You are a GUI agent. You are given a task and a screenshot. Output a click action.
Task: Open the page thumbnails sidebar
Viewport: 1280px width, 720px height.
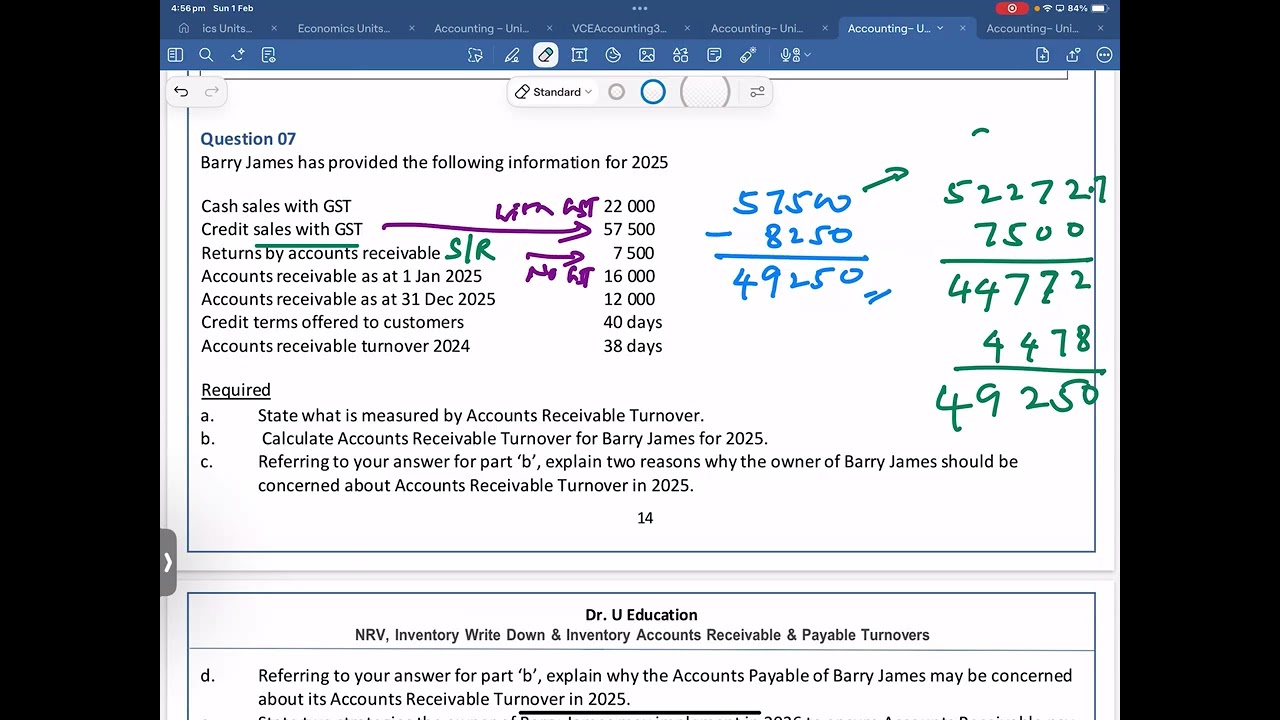(175, 55)
